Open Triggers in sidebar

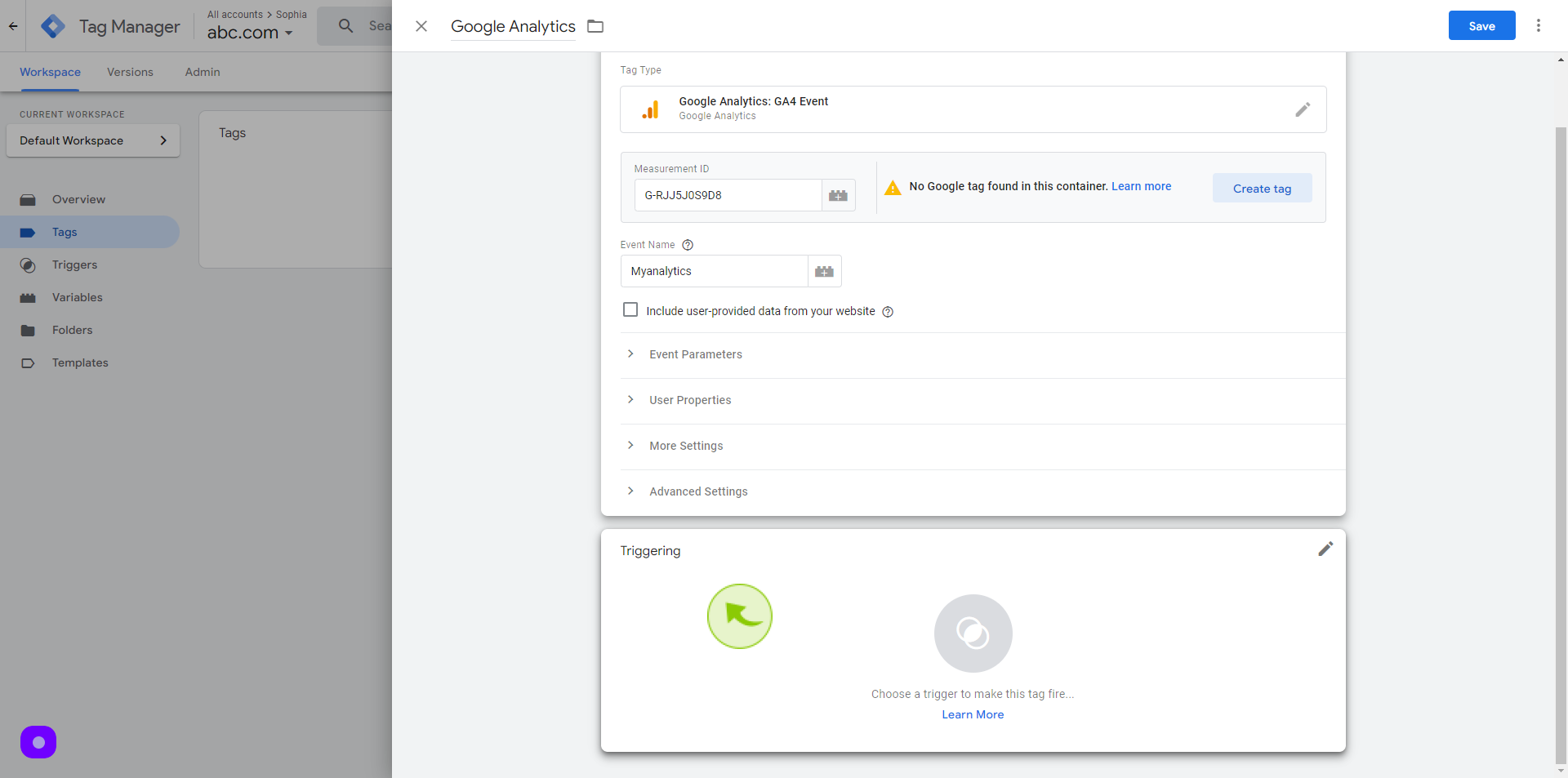tap(90, 265)
